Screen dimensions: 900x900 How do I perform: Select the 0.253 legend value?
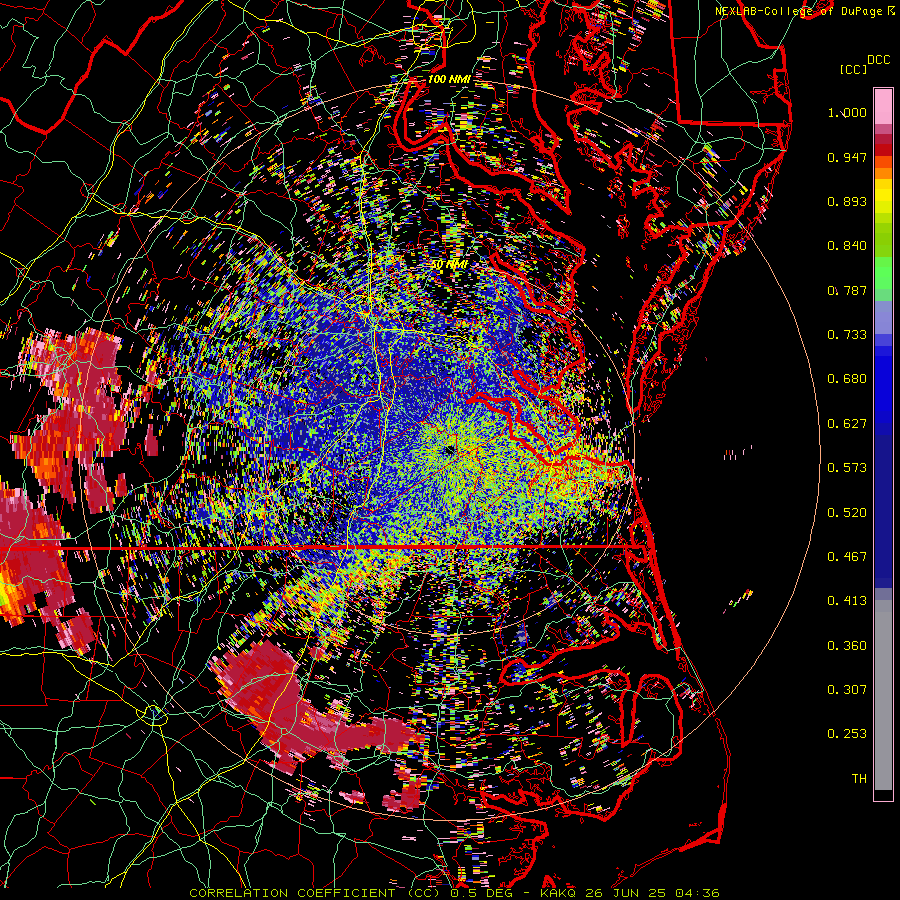847,734
